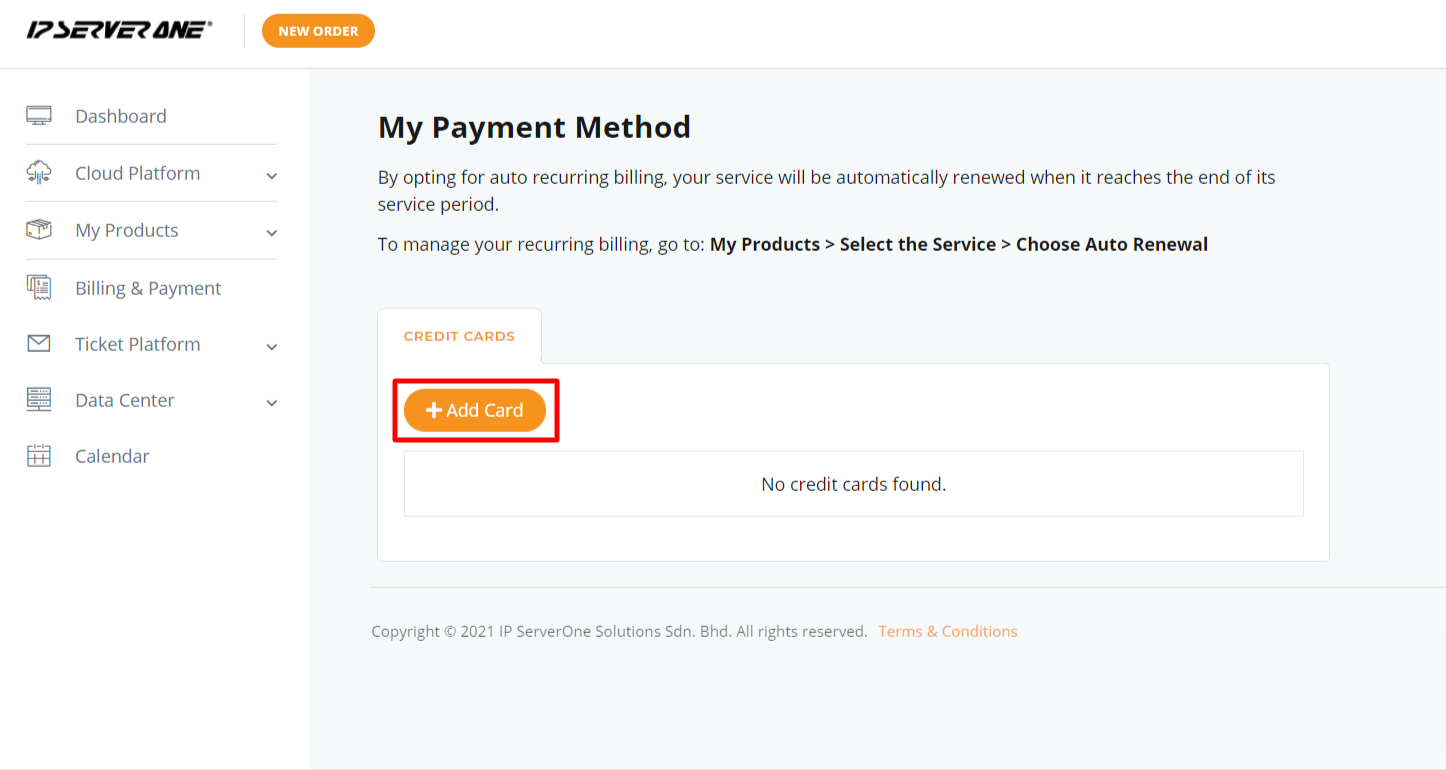This screenshot has width=1446, height=770.
Task: Open the Dashboard menu item
Action: pyautogui.click(x=121, y=116)
